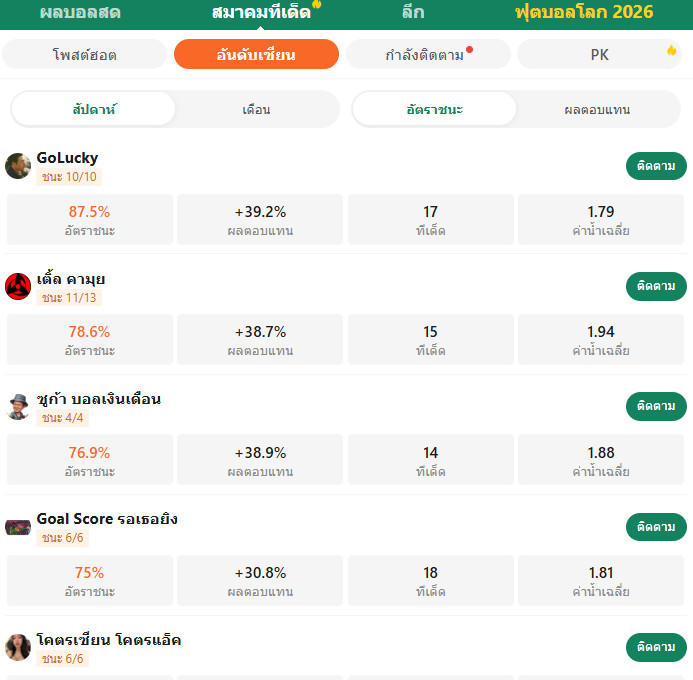Screen dimensions: 693x680
Task: Open the ผลบอลสด tab
Action: coord(80,12)
